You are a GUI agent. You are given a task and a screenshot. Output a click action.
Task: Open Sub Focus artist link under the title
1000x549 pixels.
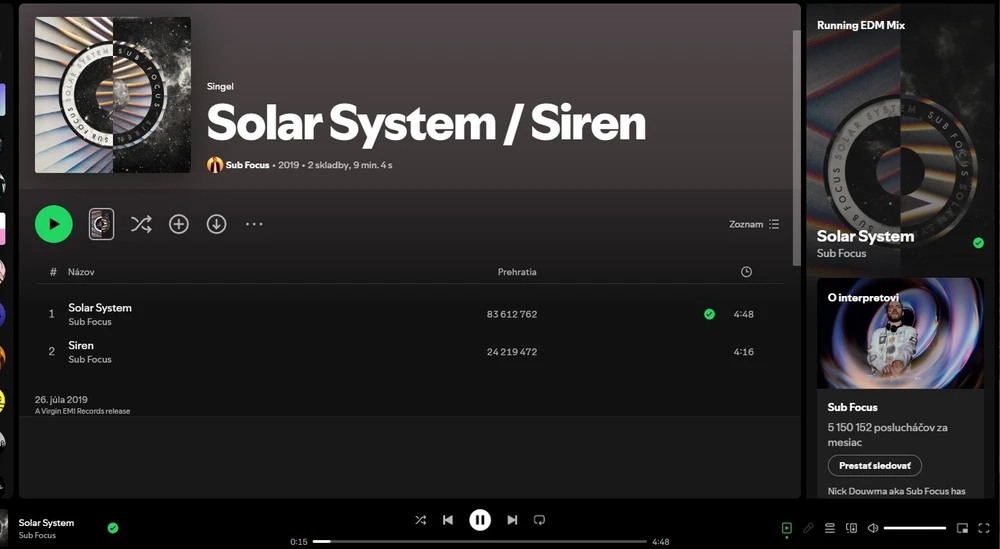pyautogui.click(x=247, y=165)
